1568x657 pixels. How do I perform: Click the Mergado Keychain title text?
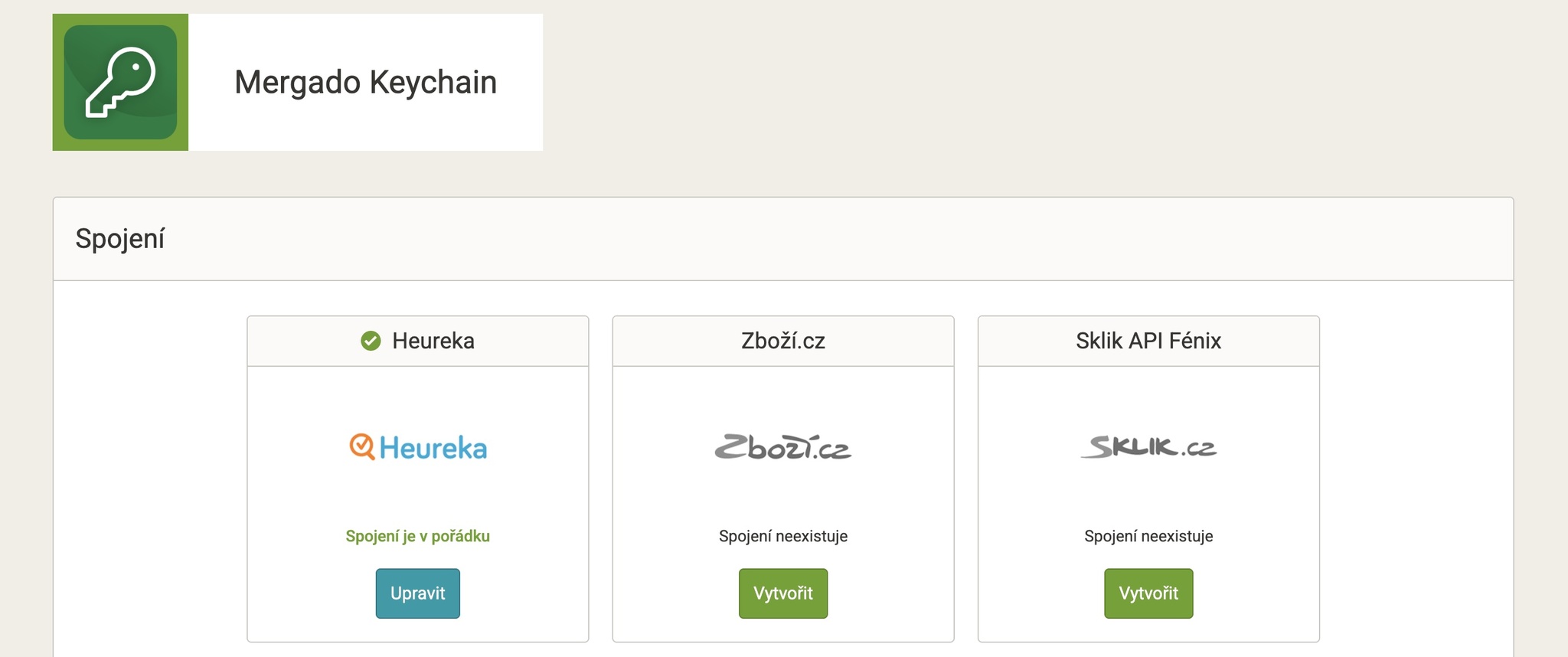pos(365,82)
